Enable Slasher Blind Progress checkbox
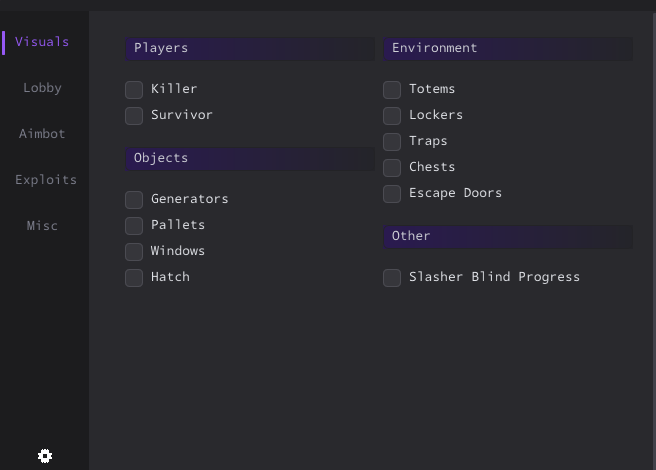This screenshot has width=656, height=470. coord(392,277)
